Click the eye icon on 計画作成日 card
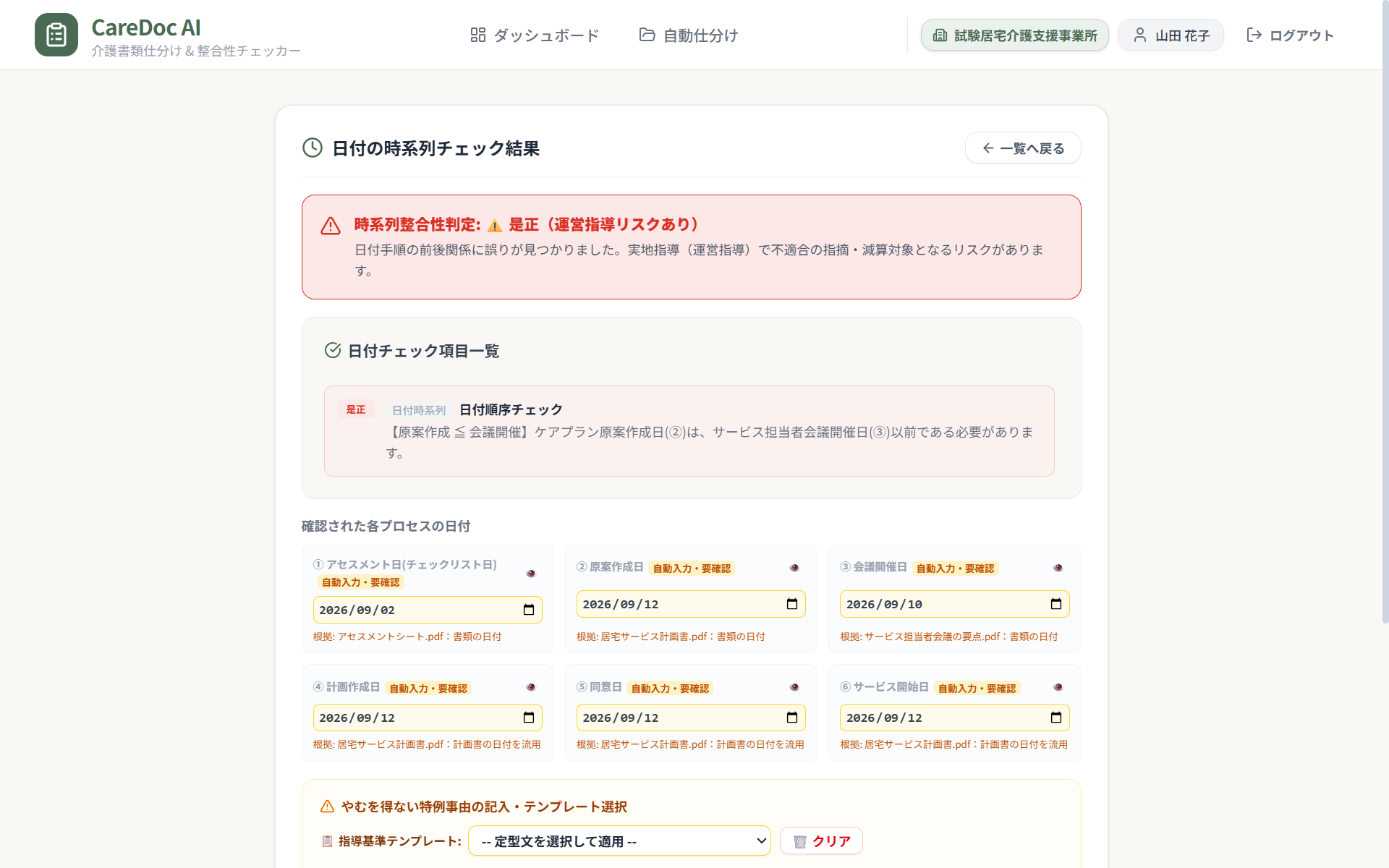Screen dimensions: 1389x868 (531, 687)
